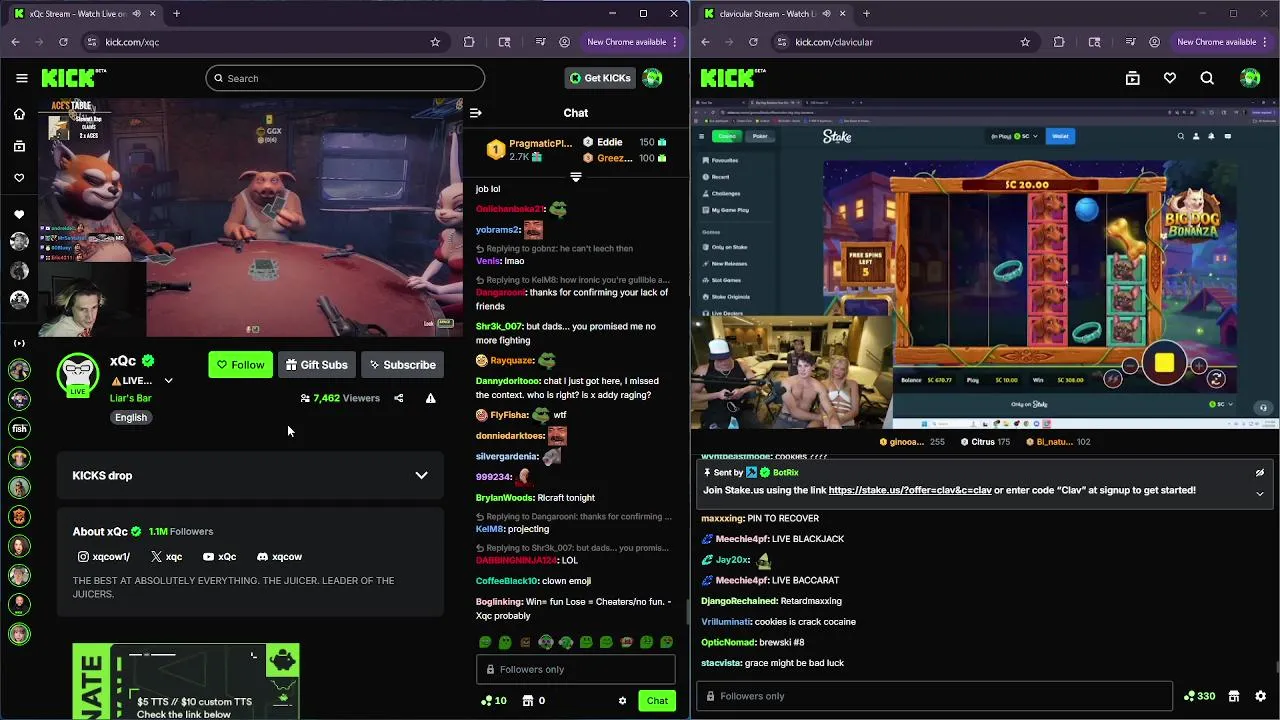Click Followers only input in xQc chat
1280x720 pixels.
[x=576, y=670]
